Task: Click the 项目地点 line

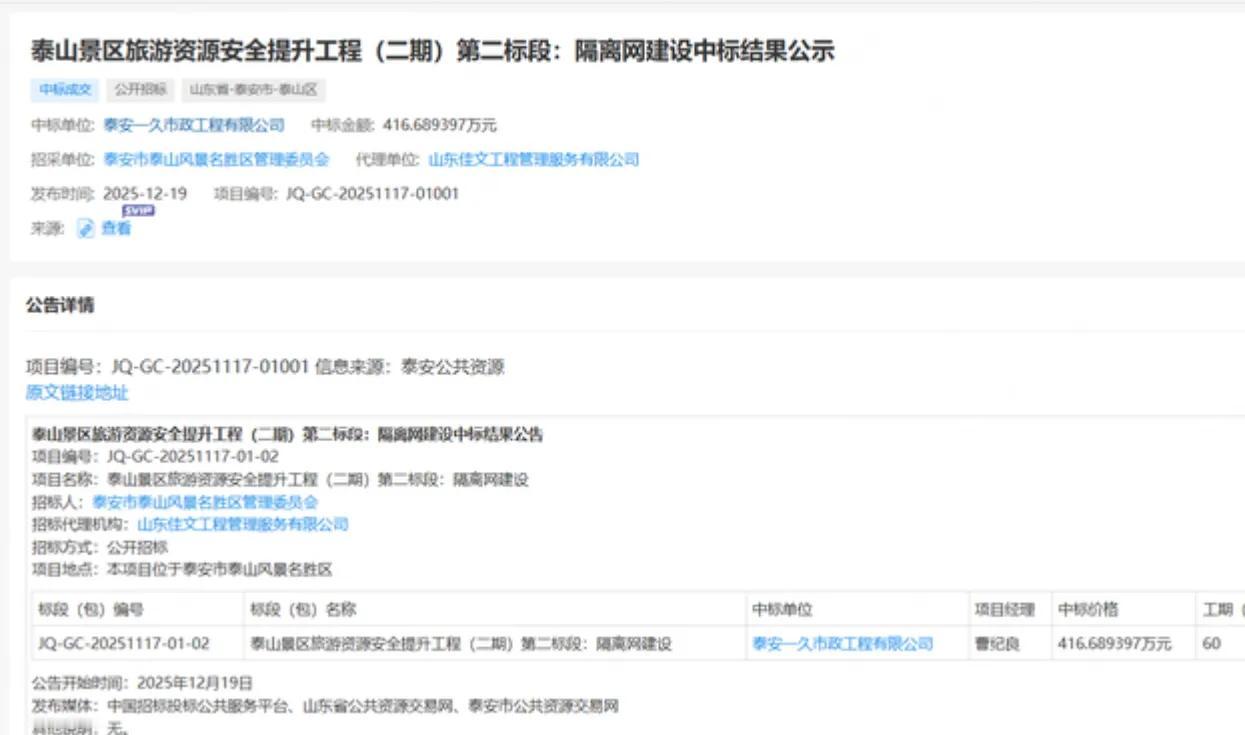Action: point(181,569)
